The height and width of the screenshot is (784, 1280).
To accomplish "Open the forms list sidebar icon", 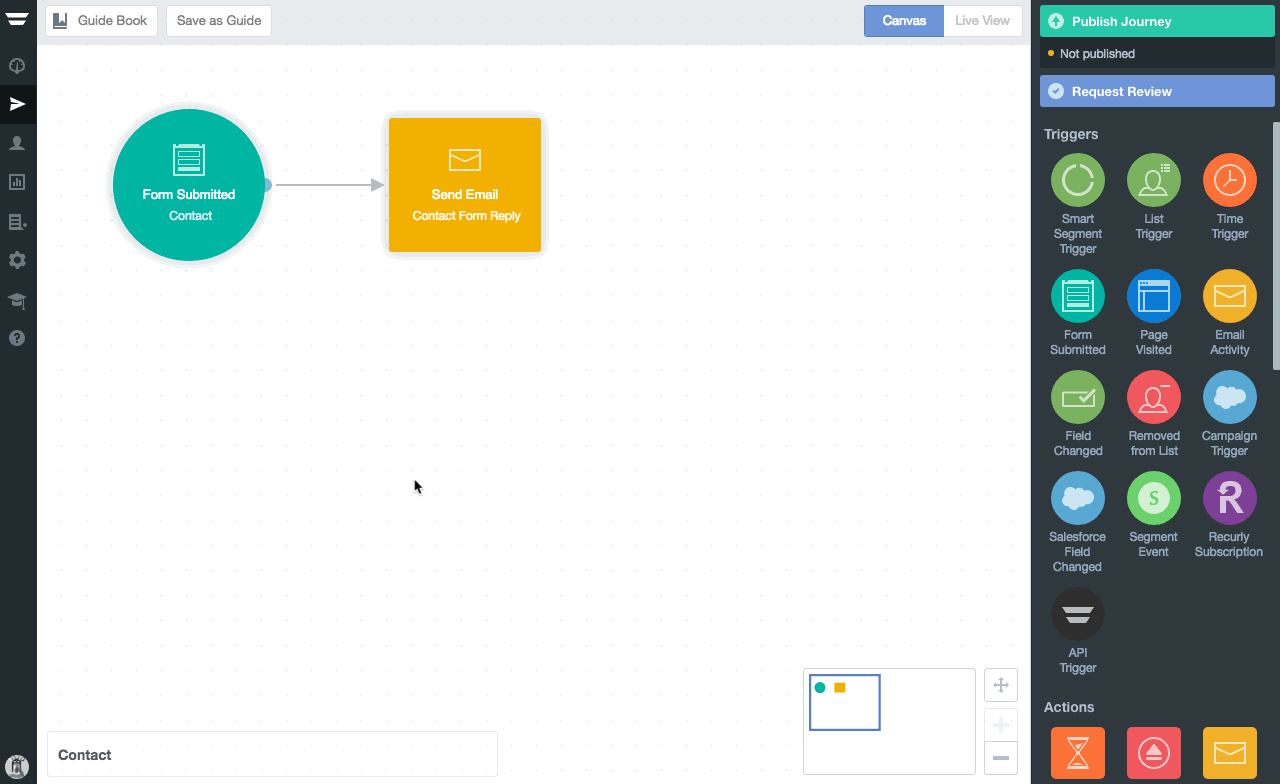I will [17, 221].
